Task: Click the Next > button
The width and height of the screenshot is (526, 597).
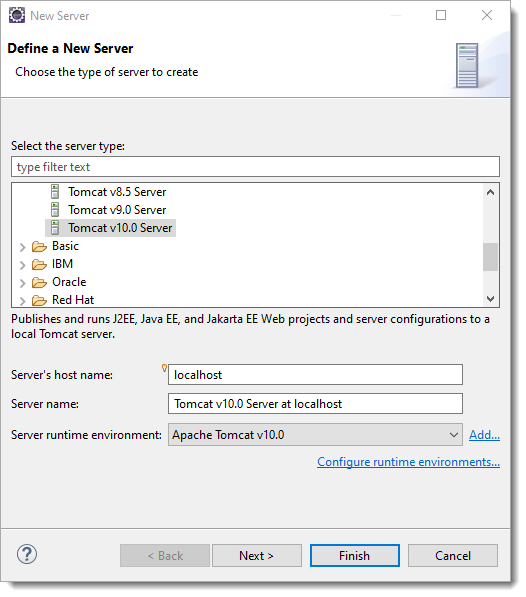Action: 257,555
